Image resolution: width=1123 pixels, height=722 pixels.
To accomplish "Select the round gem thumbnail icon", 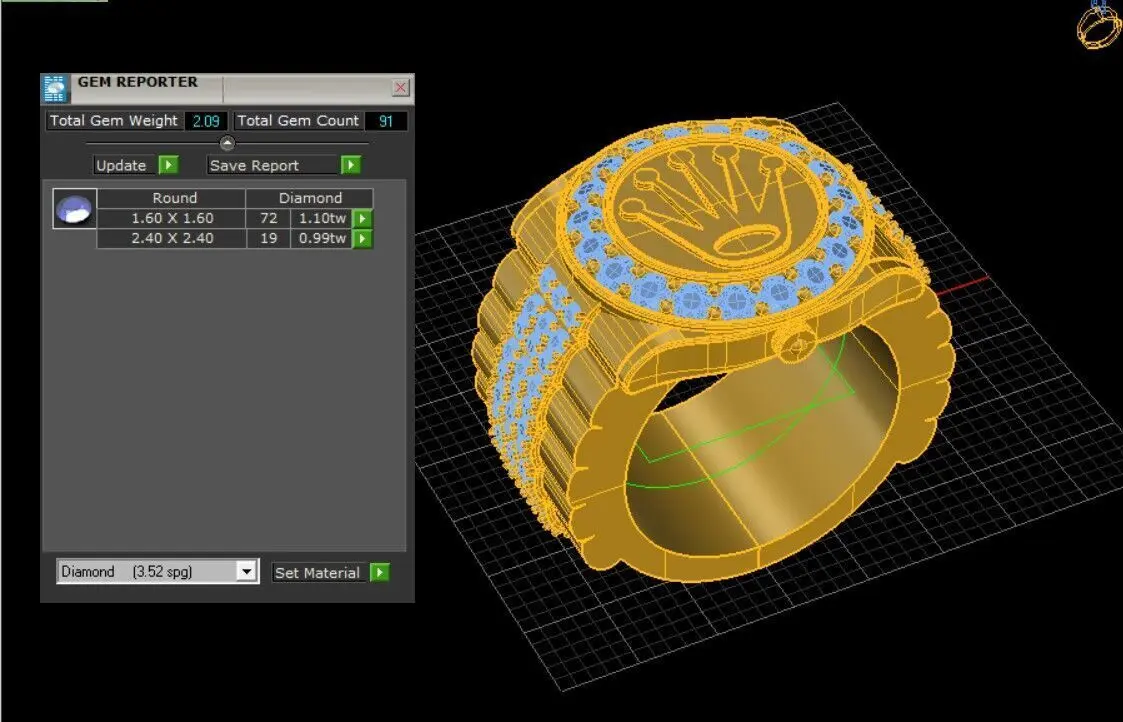I will (x=74, y=208).
